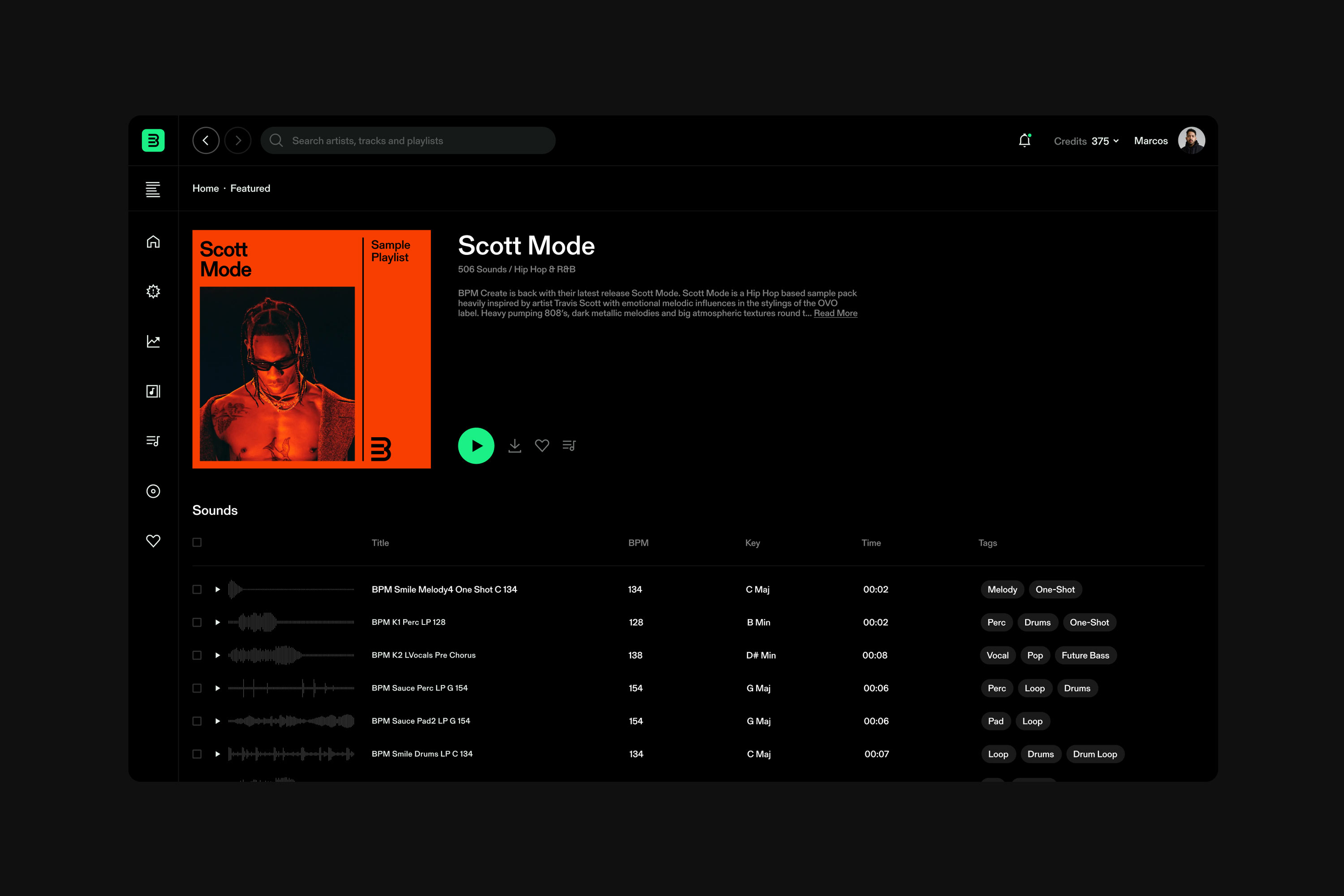
Task: Click the search artists input field
Action: [408, 141]
